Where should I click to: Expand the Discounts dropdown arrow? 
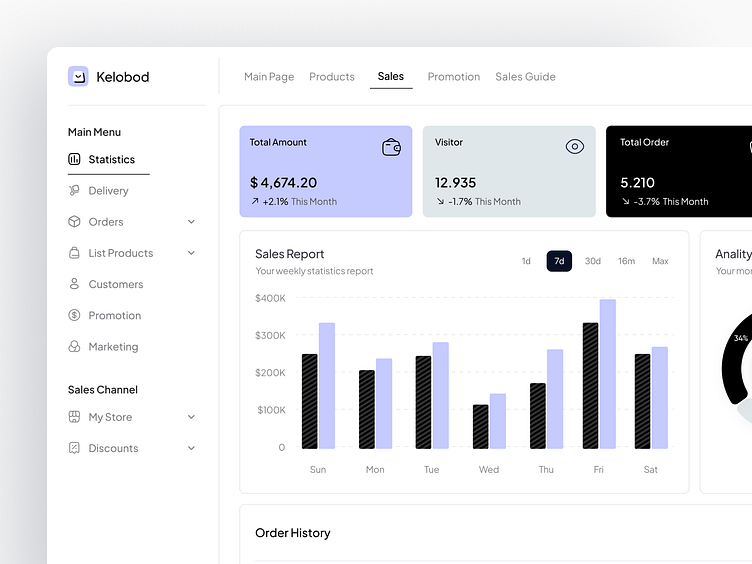pyautogui.click(x=191, y=448)
